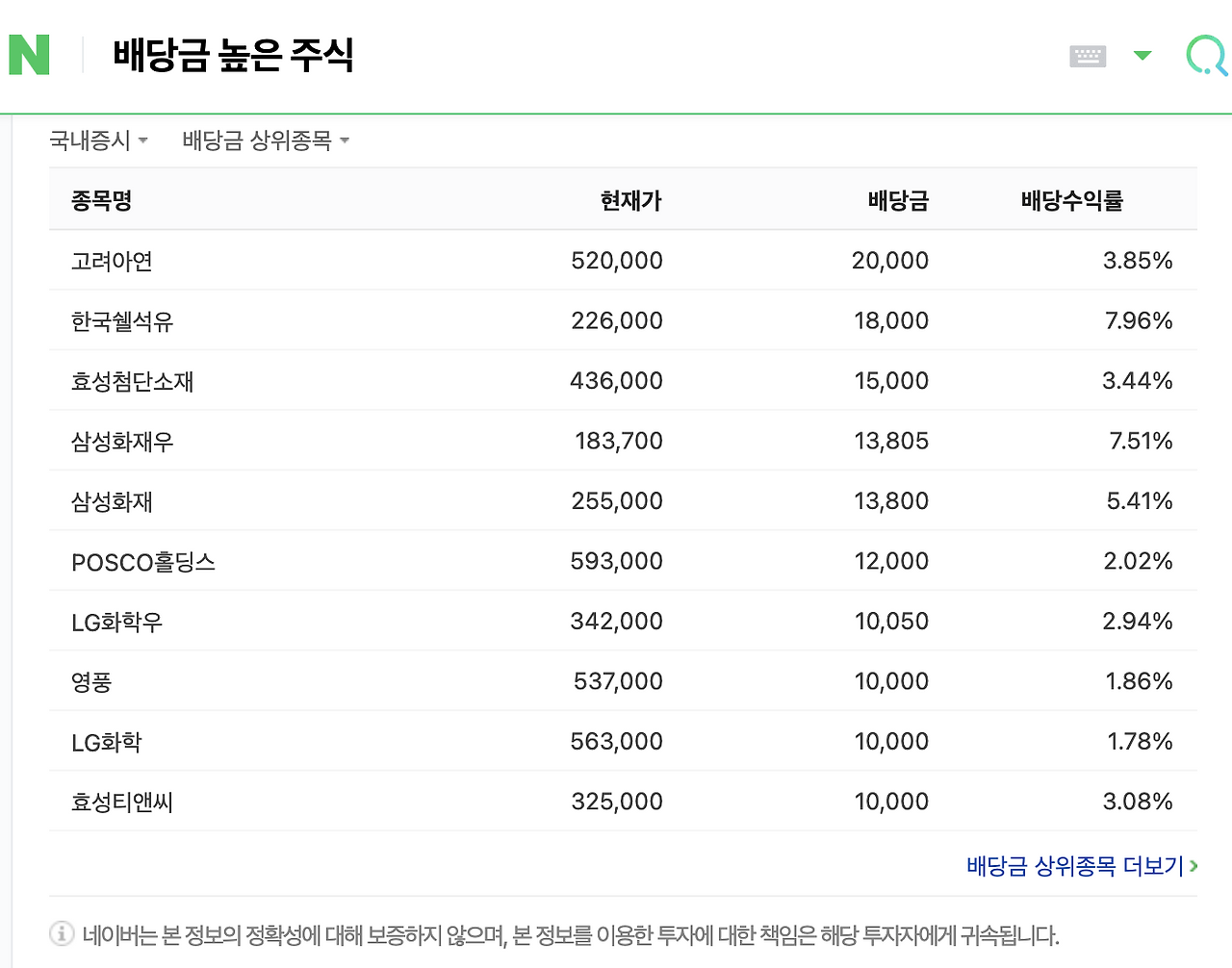Click the dividend amount 18,000
Screen dimensions: 1232x968
click(891, 320)
